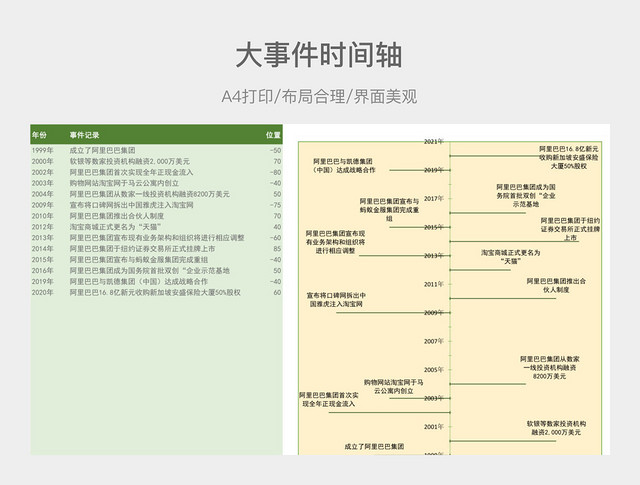
Task: Click the 1999年 cell in the table
Action: tap(42, 150)
